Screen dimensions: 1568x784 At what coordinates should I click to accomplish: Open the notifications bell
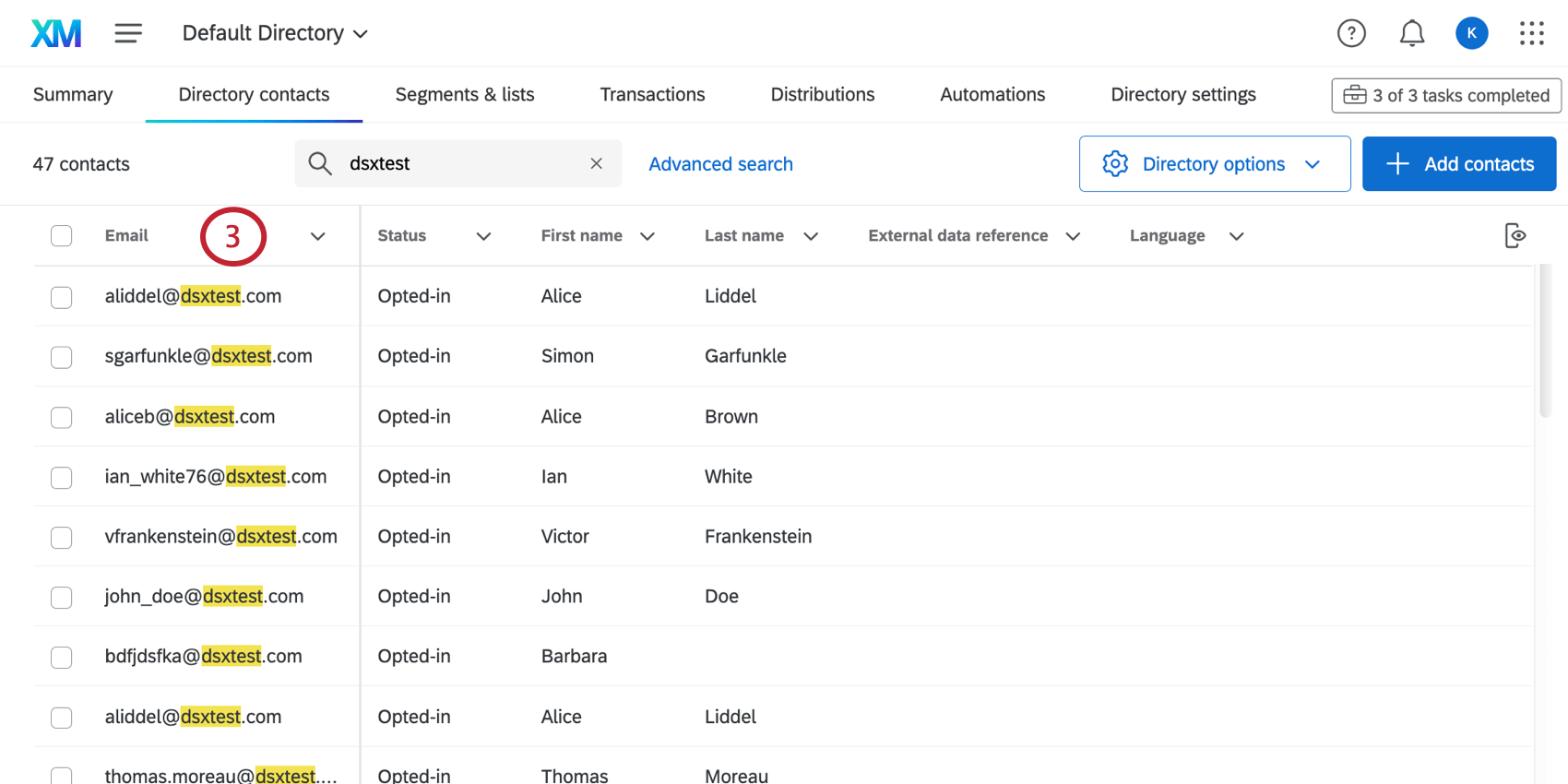(1411, 33)
